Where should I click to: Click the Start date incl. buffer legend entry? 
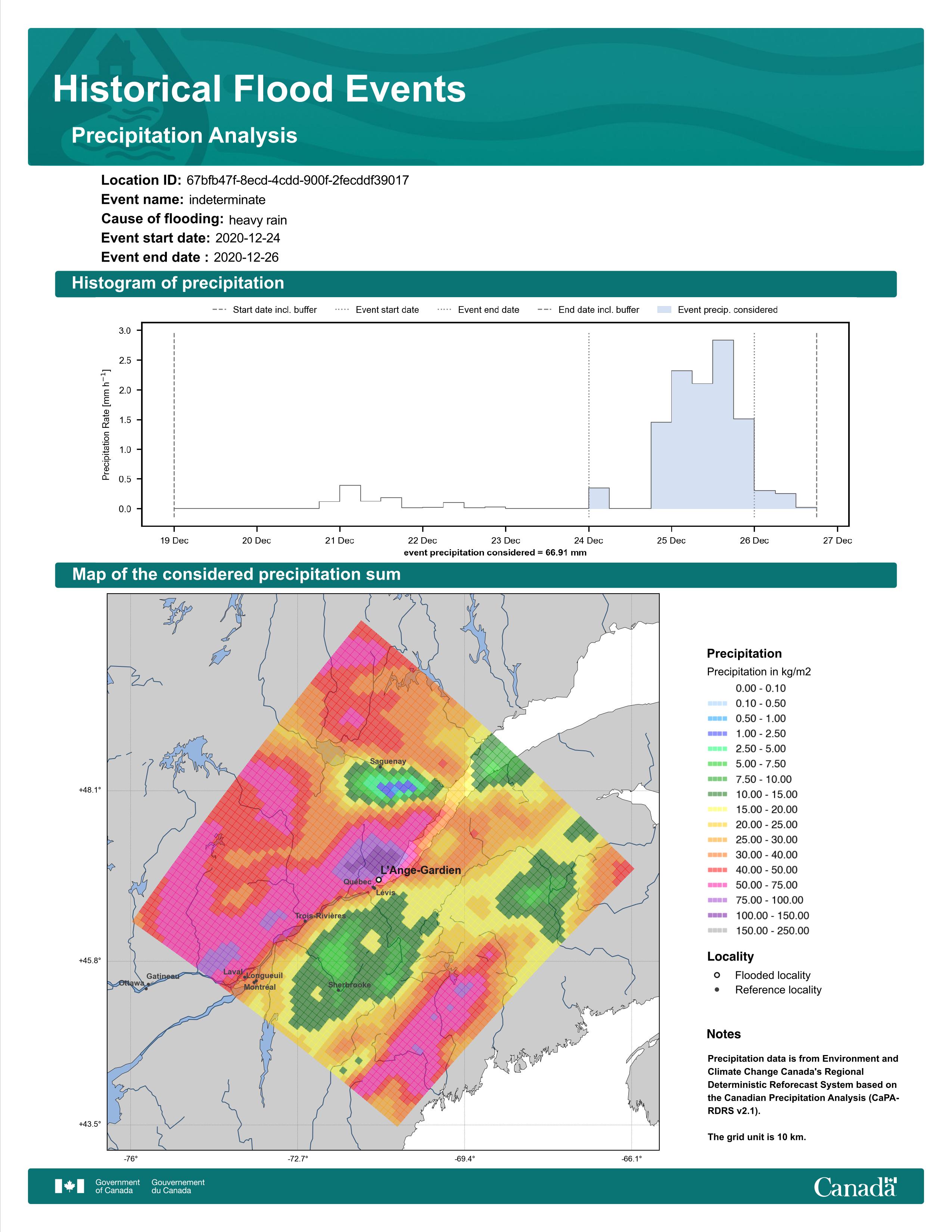pos(265,310)
